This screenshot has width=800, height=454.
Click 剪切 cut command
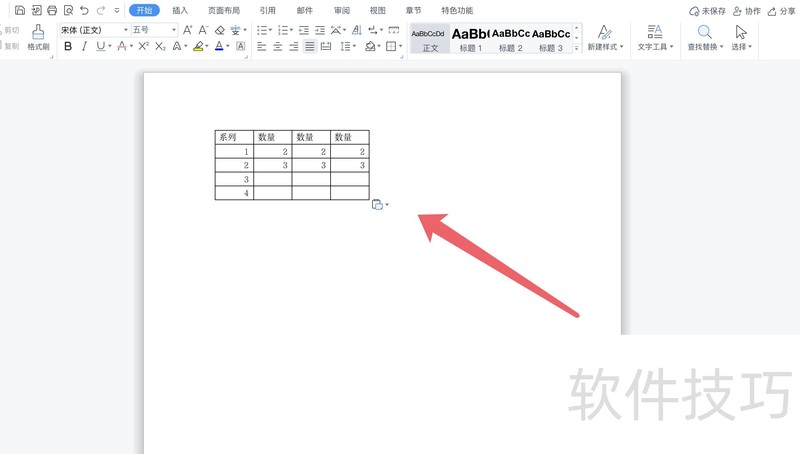pos(10,30)
